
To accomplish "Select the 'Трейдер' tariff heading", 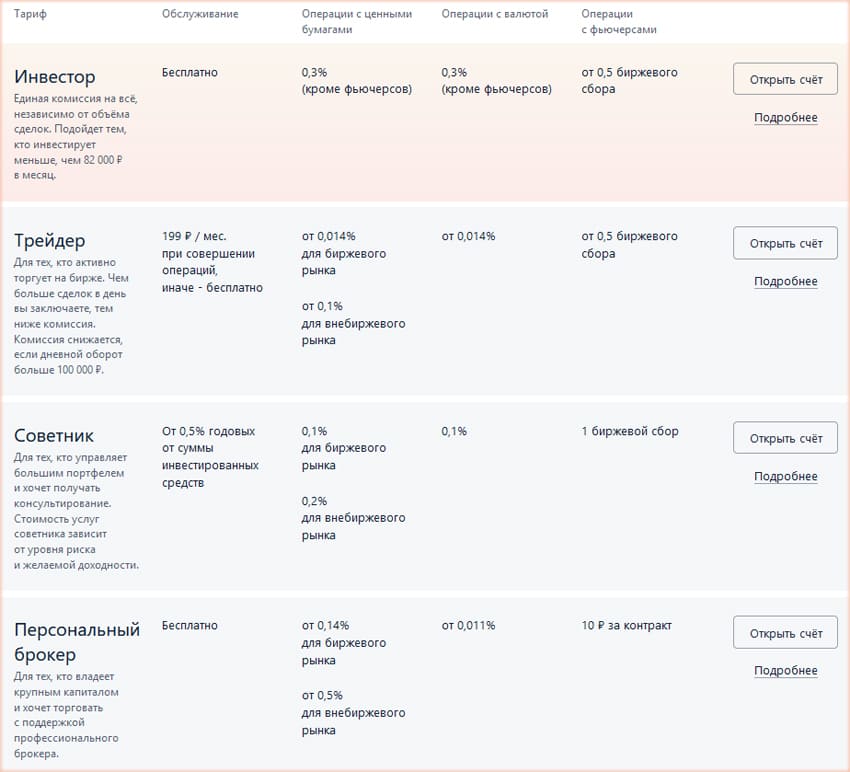I will pyautogui.click(x=50, y=241).
